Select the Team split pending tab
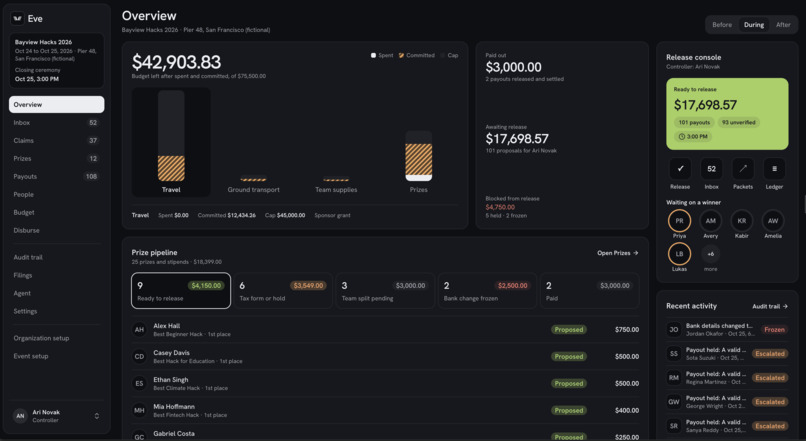The width and height of the screenshot is (806, 441). 385,291
